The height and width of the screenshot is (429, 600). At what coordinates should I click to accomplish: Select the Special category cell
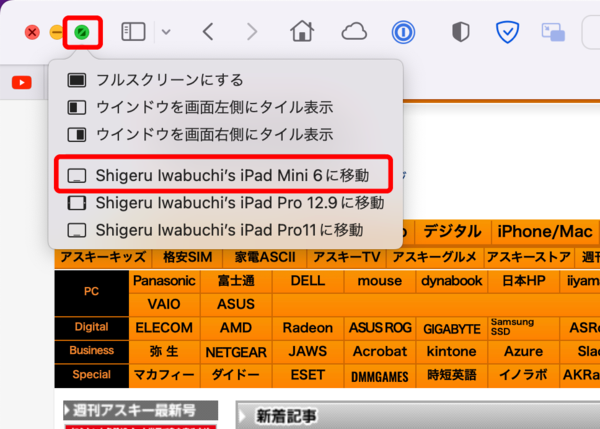(91, 375)
